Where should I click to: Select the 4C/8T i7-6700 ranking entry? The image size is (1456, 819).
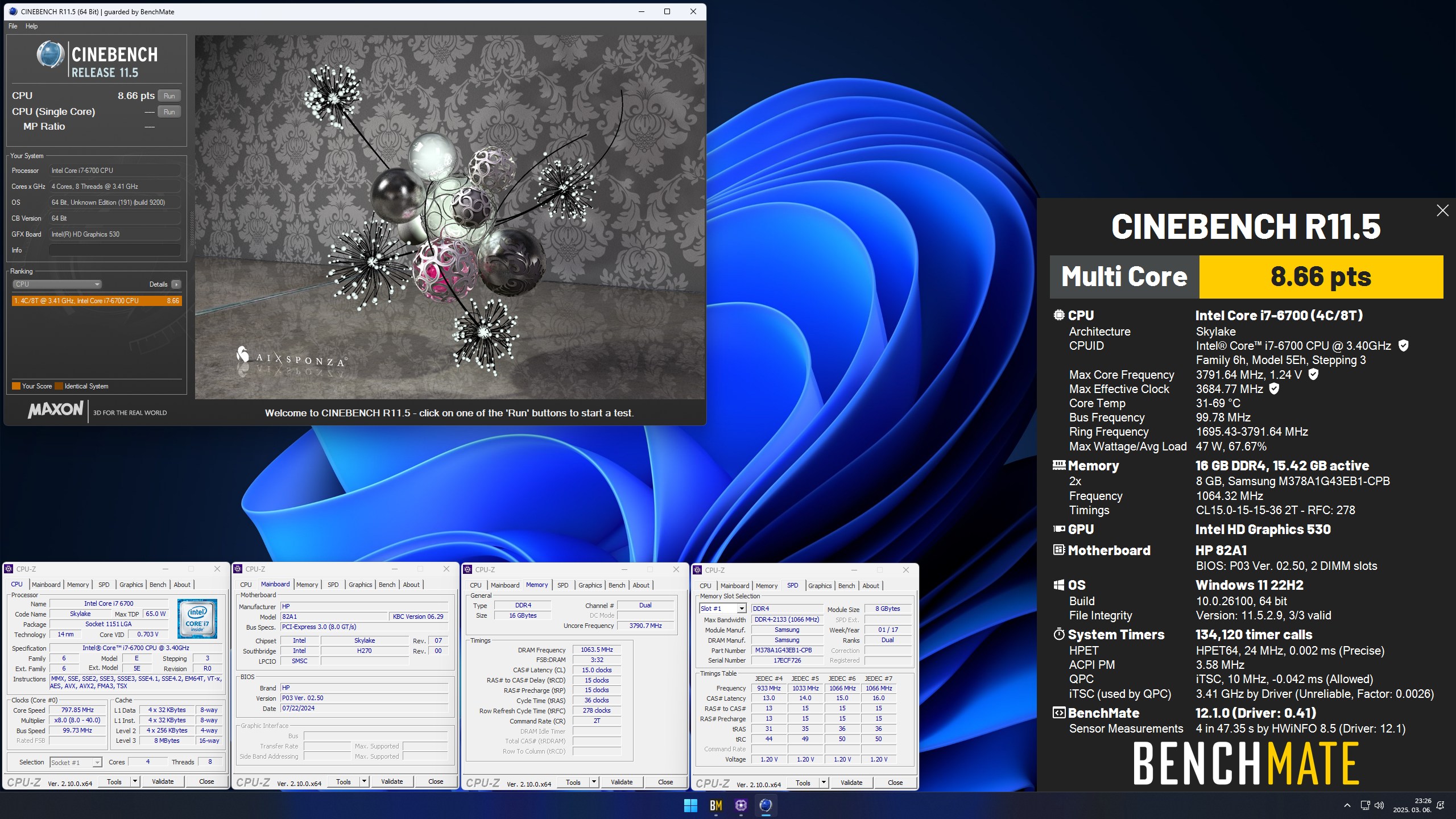click(97, 300)
